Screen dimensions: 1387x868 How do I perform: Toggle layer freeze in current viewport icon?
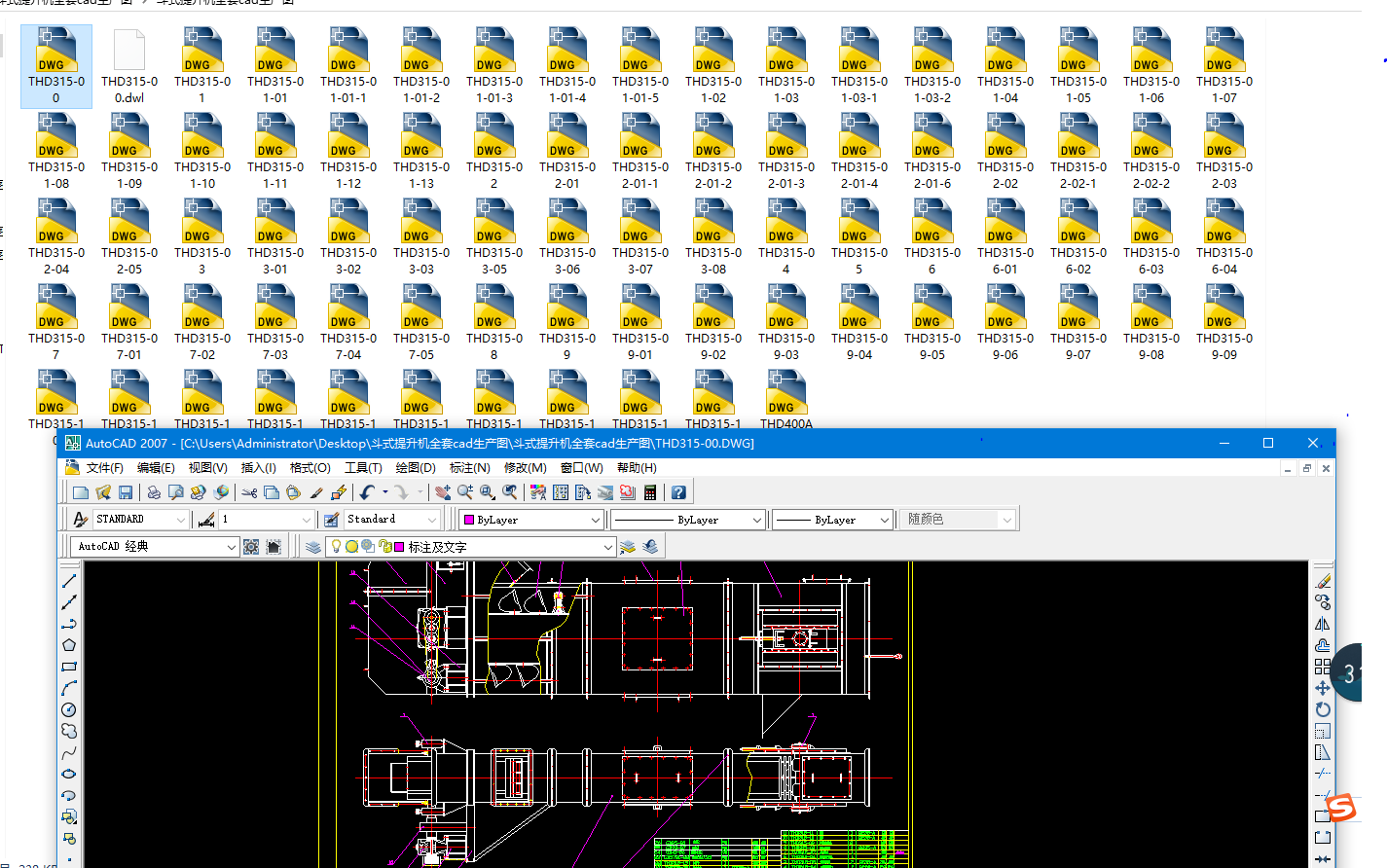368,547
